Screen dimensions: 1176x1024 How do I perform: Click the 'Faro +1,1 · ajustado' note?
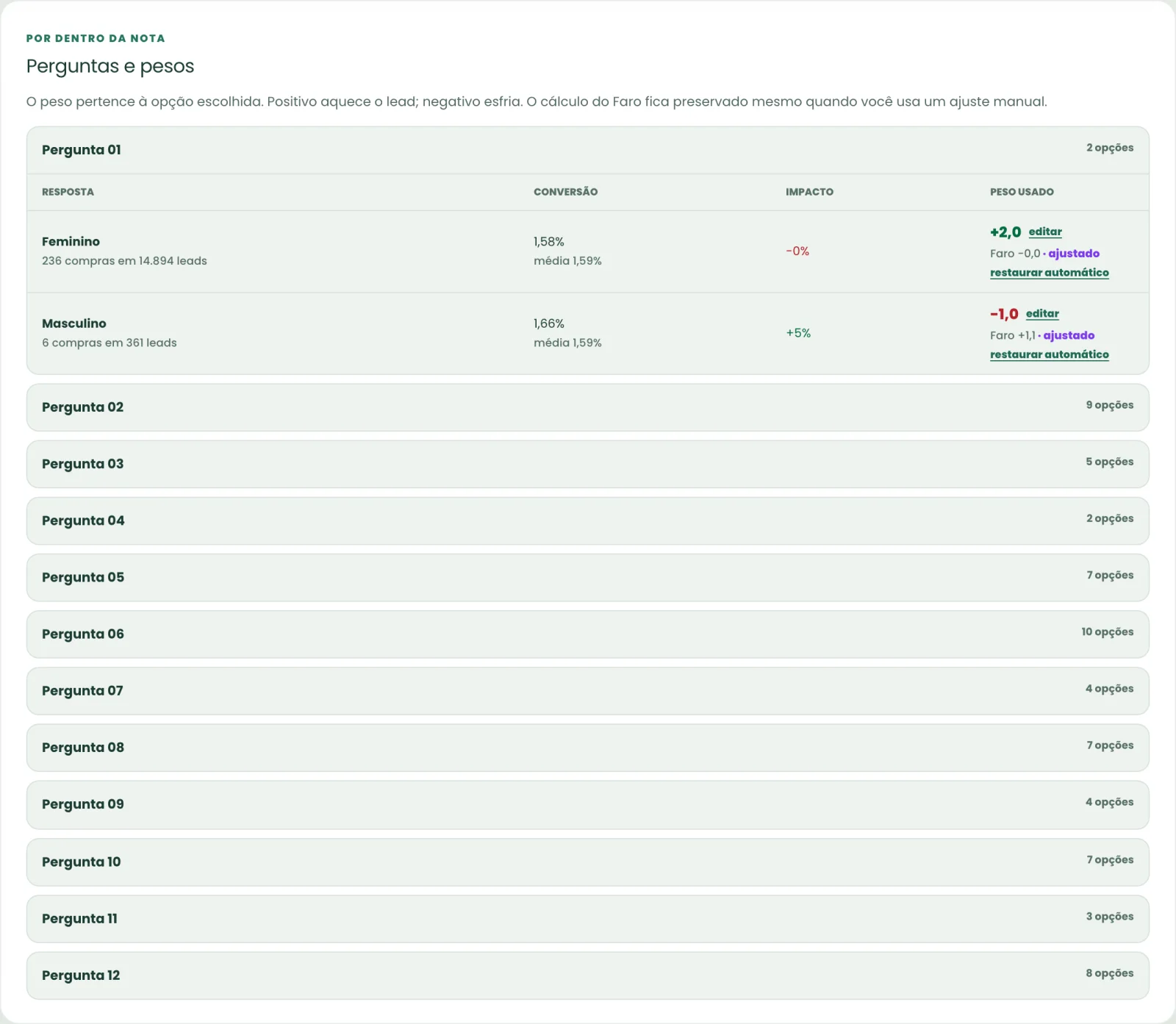pyautogui.click(x=1042, y=335)
